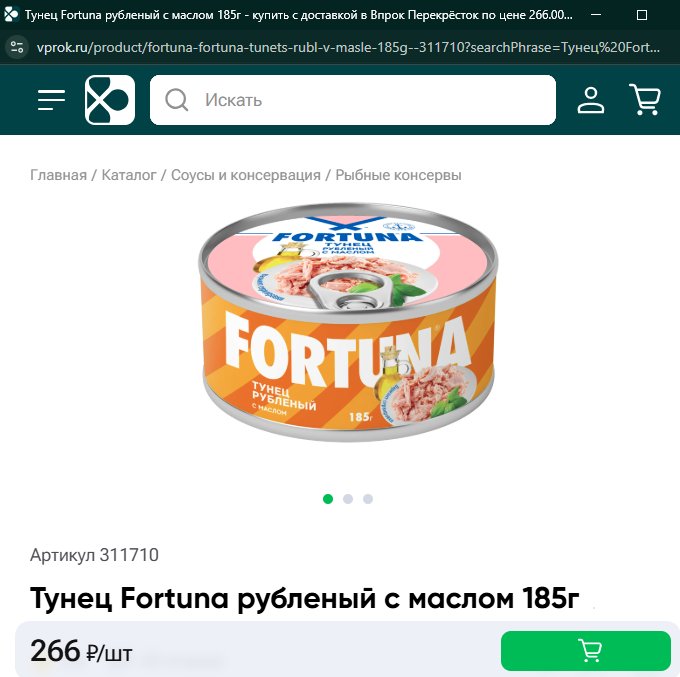This screenshot has width=680, height=677.
Task: Go to Главная breadcrumb
Action: pyautogui.click(x=59, y=175)
